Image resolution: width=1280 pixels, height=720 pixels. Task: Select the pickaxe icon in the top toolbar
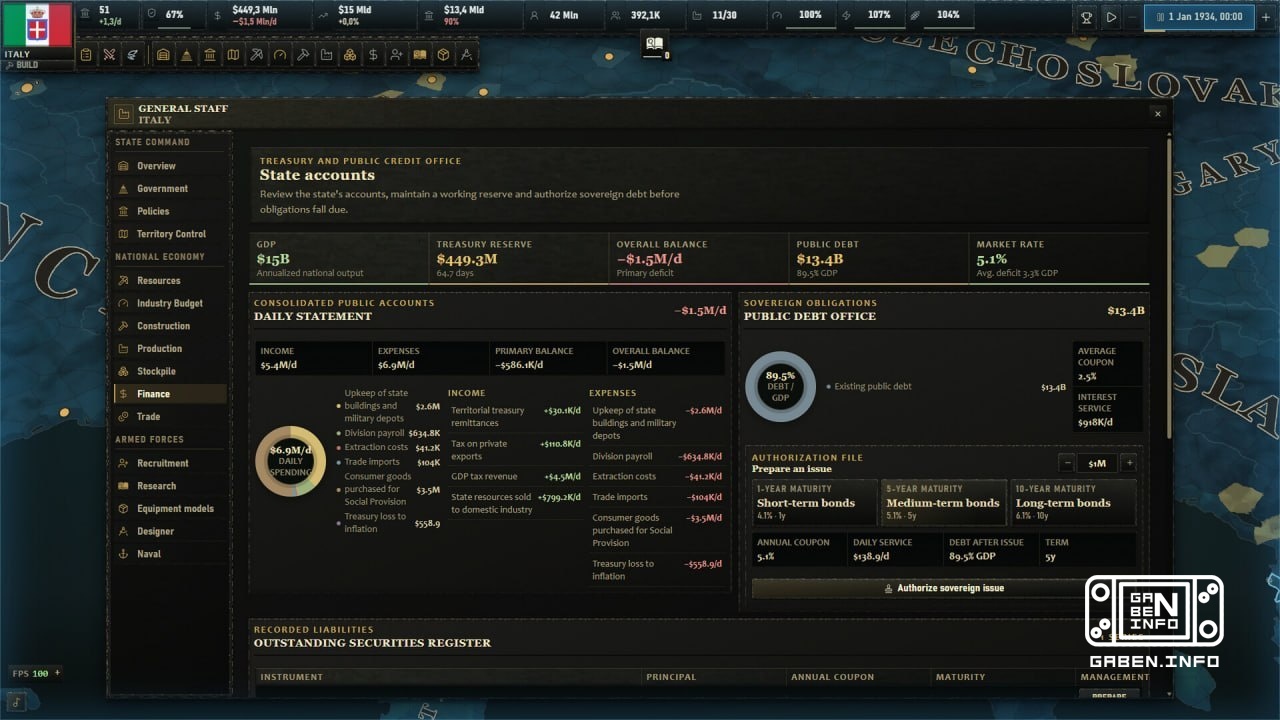pyautogui.click(x=256, y=55)
